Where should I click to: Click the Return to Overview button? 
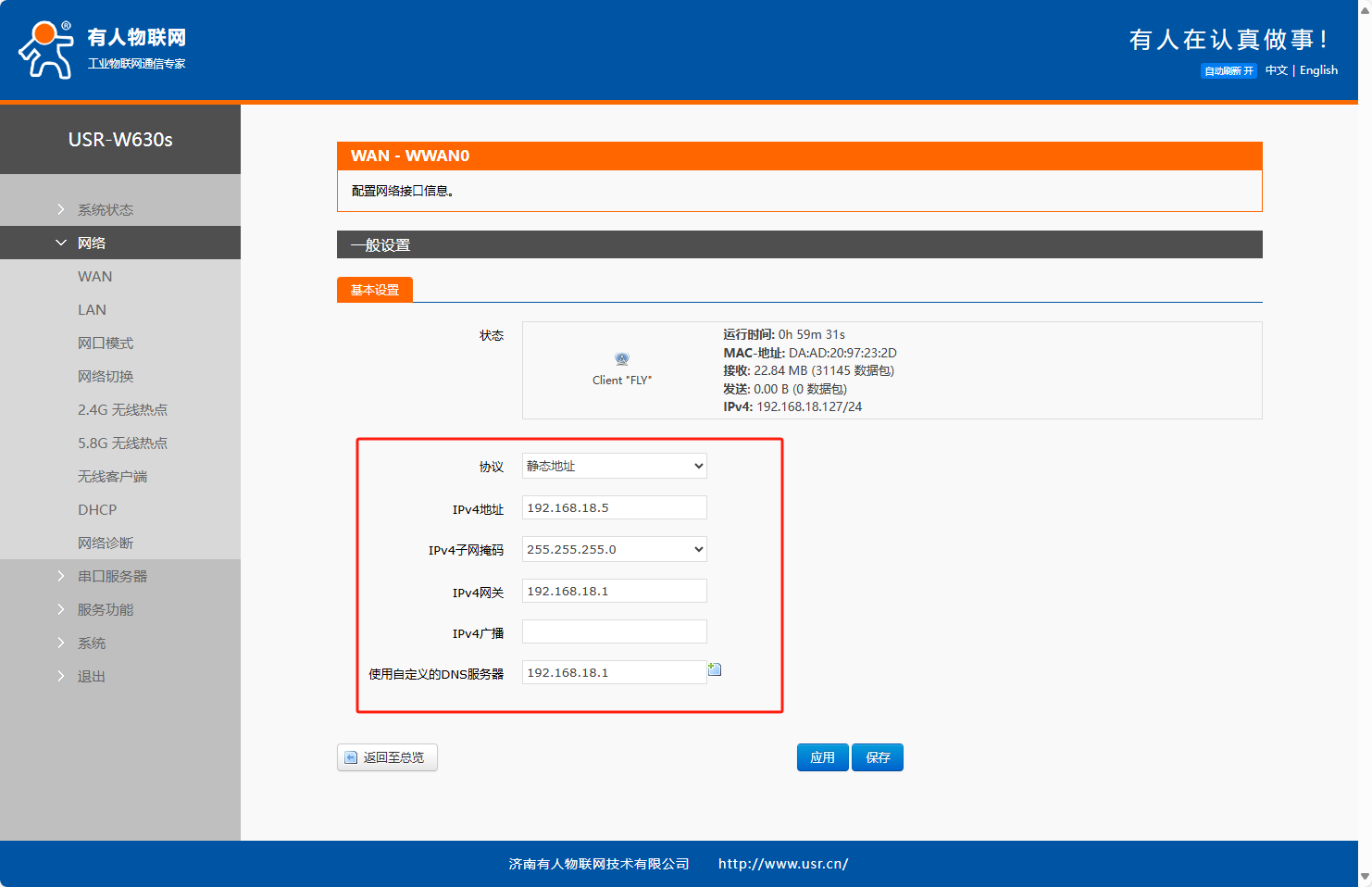387,757
